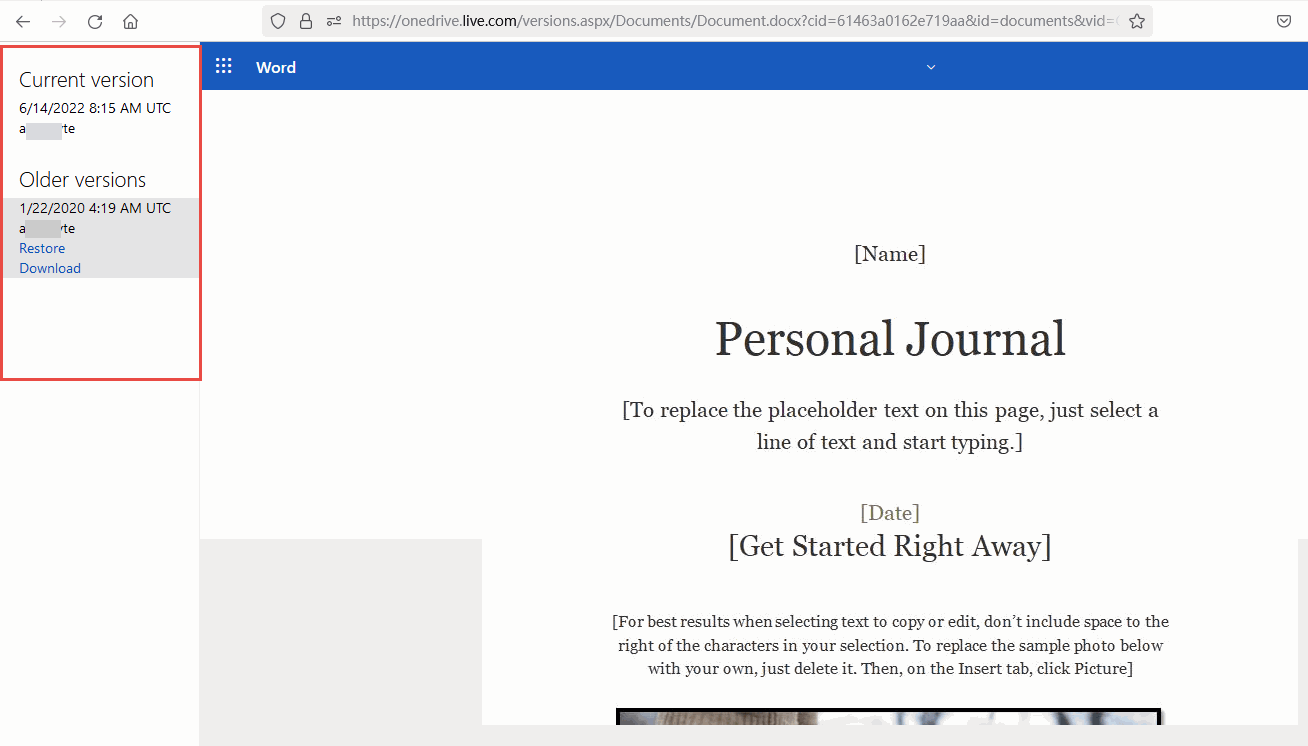Open the tracking protection shield panel
1308x746 pixels.
coord(277,20)
